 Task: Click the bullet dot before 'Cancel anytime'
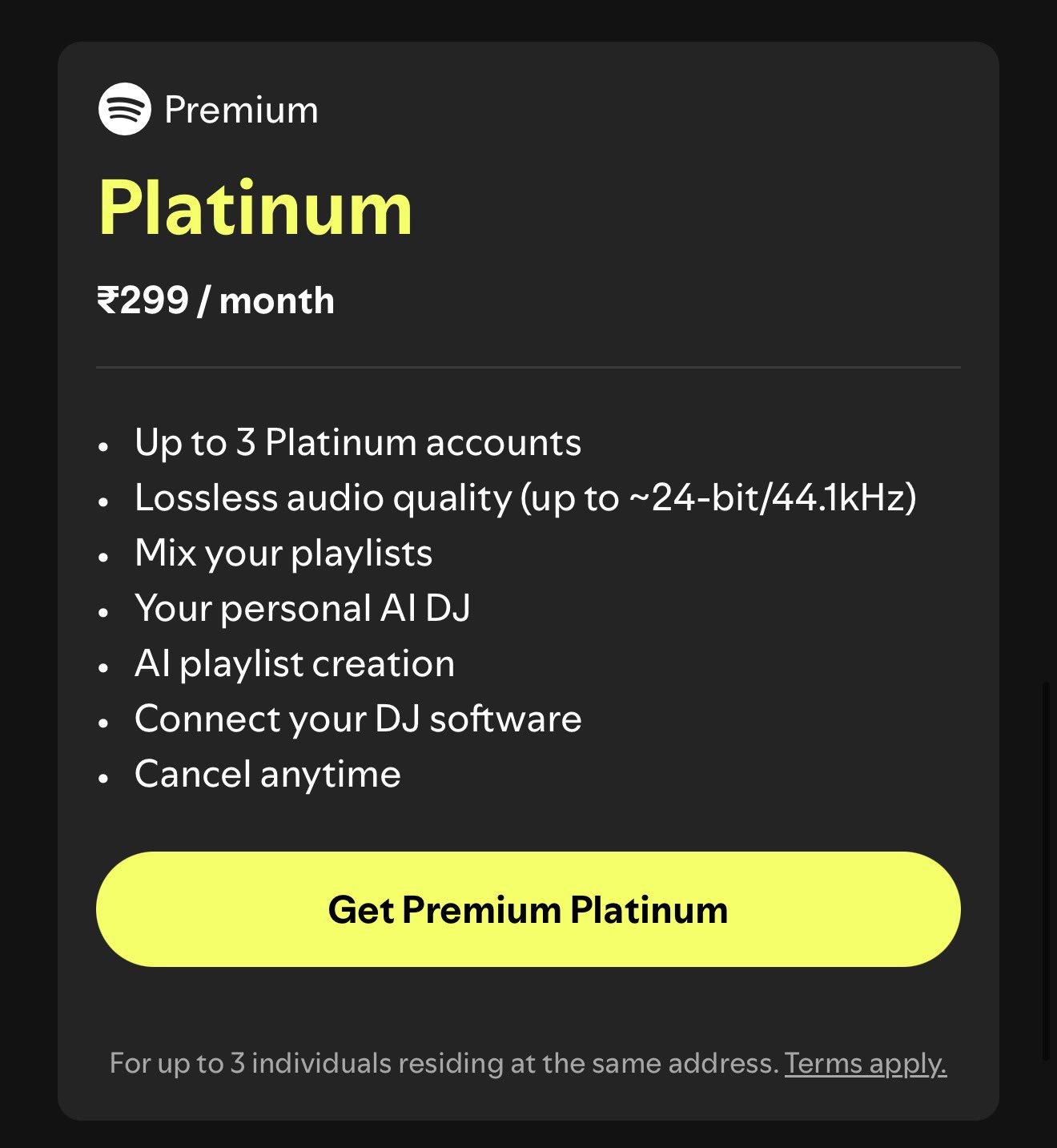point(103,777)
